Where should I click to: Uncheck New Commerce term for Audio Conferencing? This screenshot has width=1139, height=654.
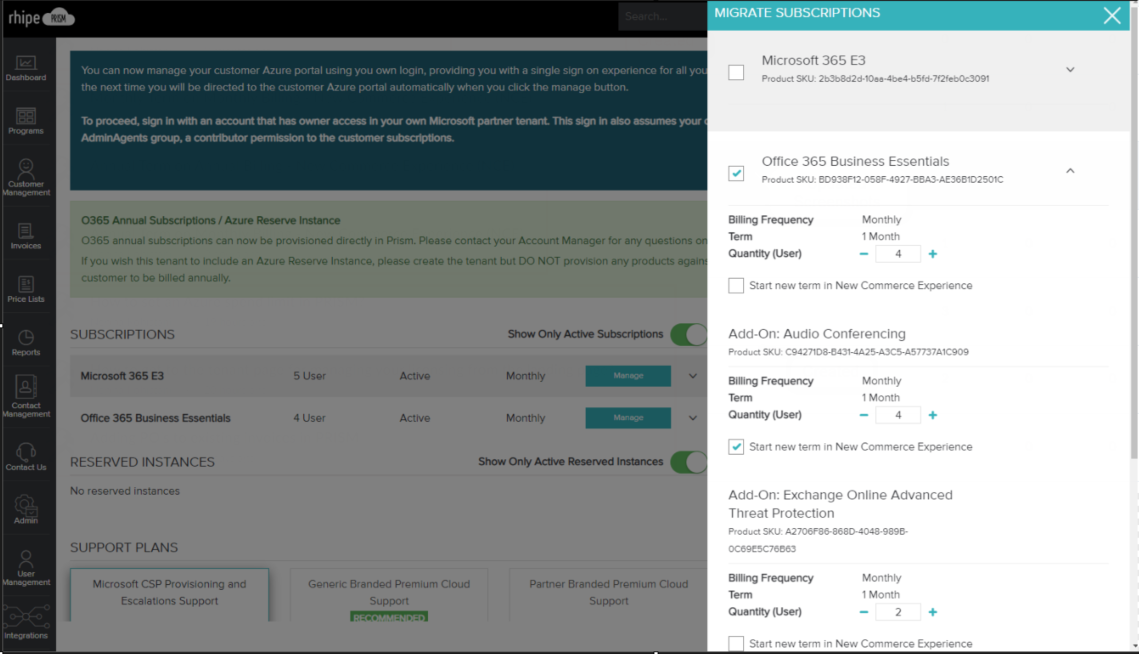pos(736,447)
